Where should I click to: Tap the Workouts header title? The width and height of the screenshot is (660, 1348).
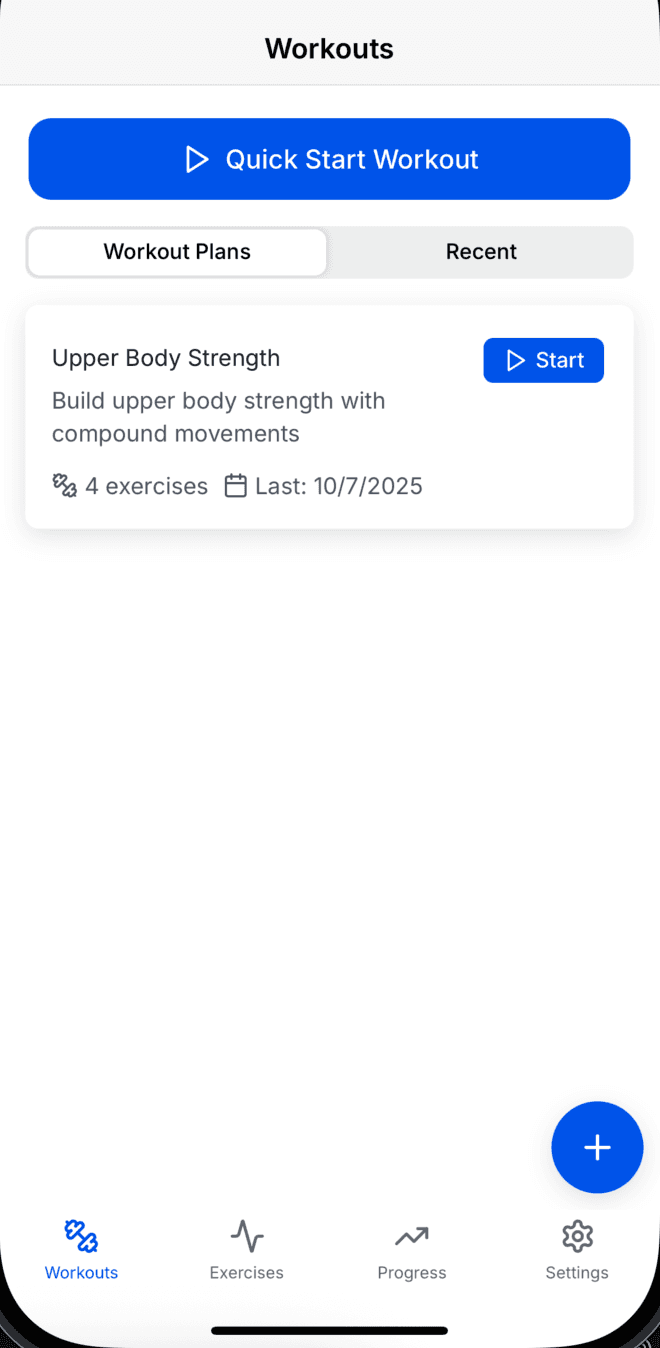tap(329, 48)
